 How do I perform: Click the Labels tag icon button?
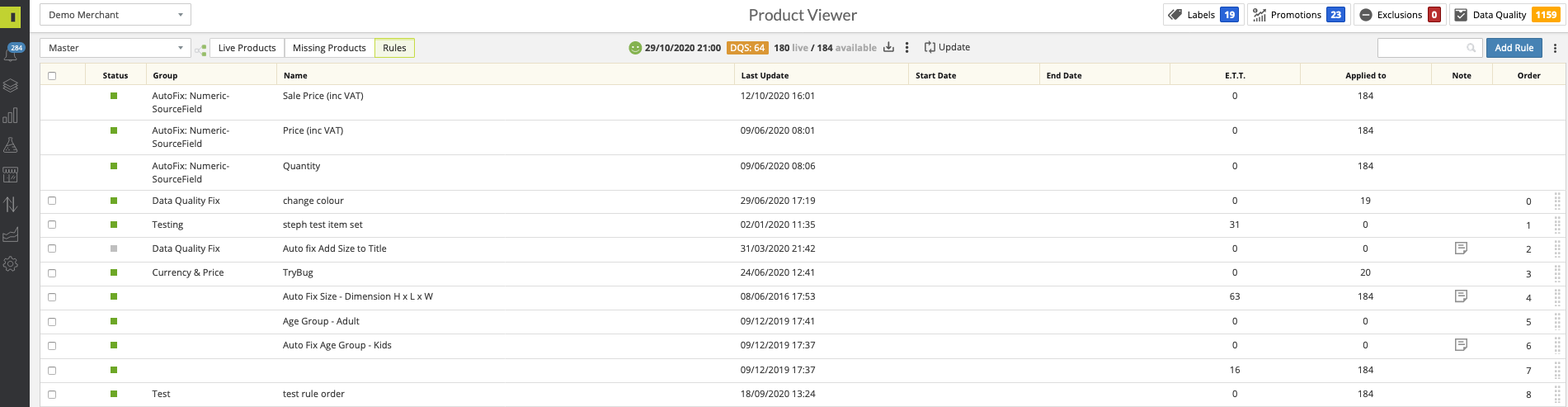click(1203, 15)
